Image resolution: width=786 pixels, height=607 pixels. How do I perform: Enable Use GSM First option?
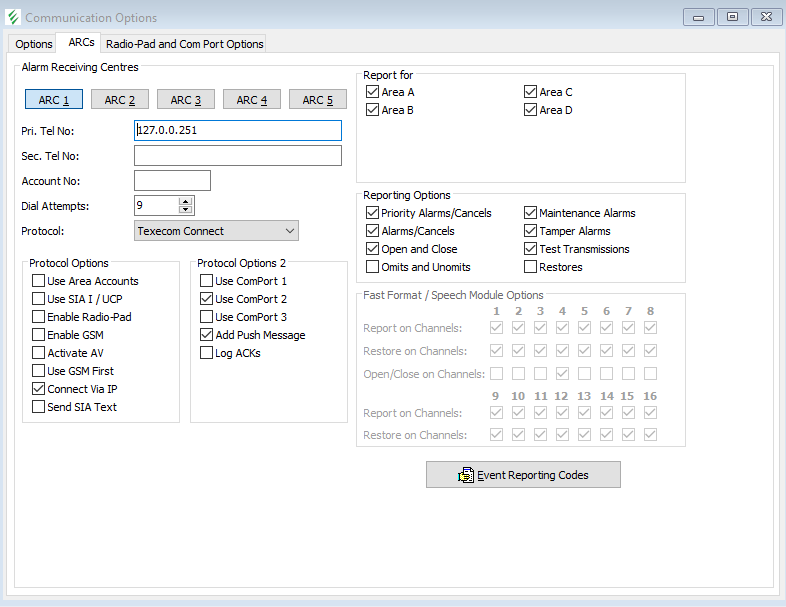[x=39, y=371]
